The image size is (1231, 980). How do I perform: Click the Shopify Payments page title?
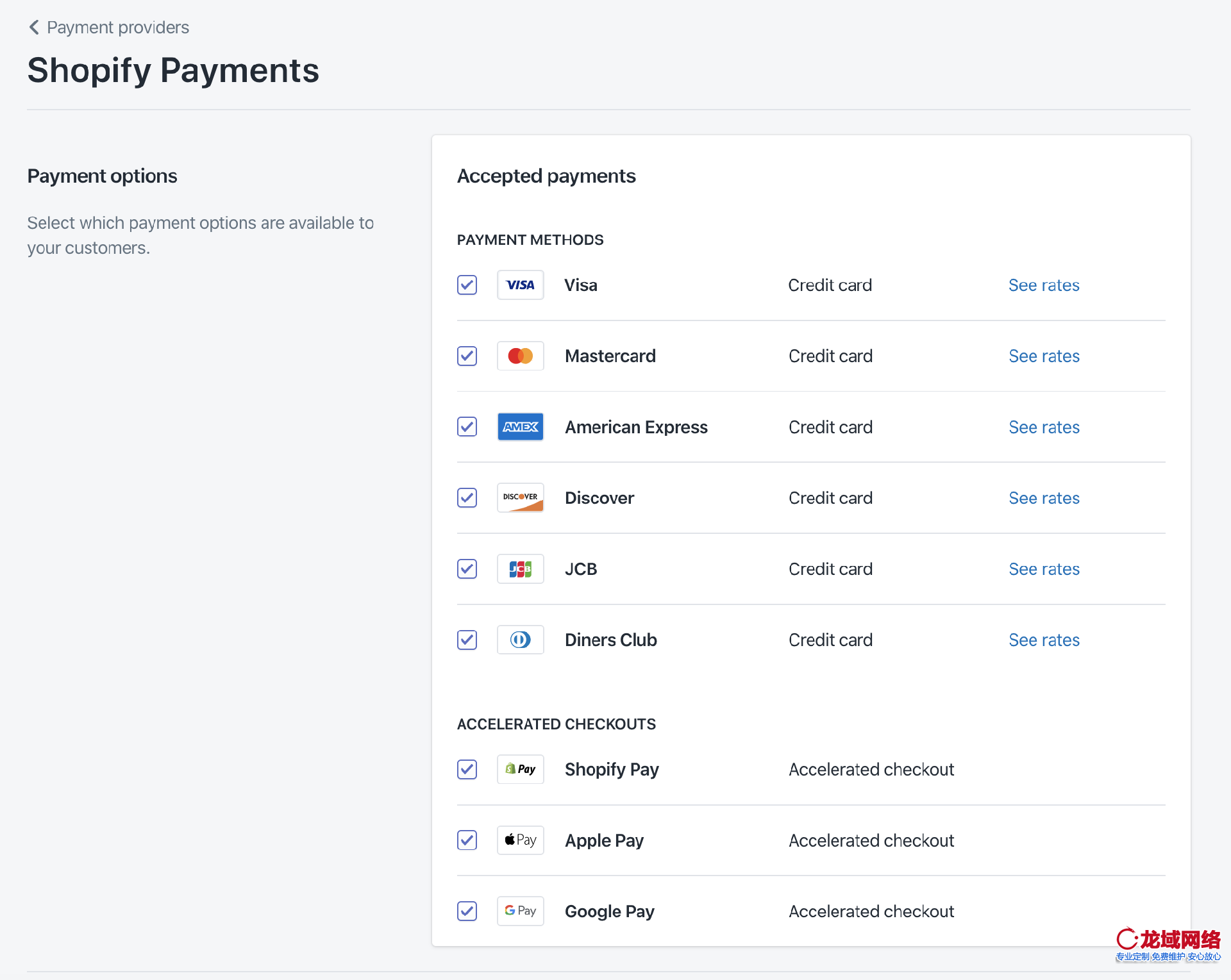tap(173, 71)
